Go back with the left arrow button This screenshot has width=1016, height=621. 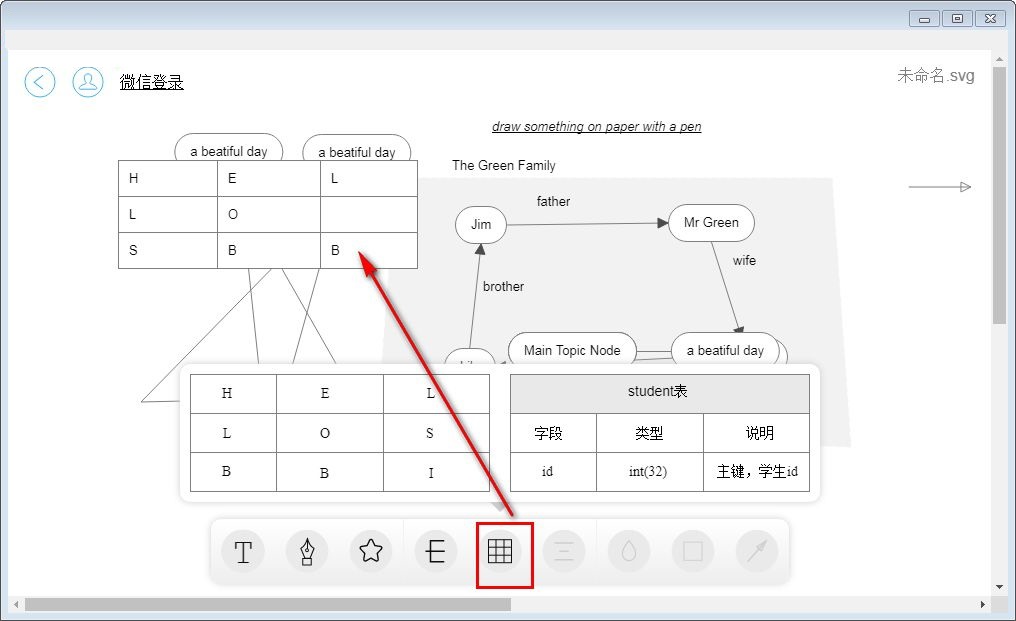(40, 82)
